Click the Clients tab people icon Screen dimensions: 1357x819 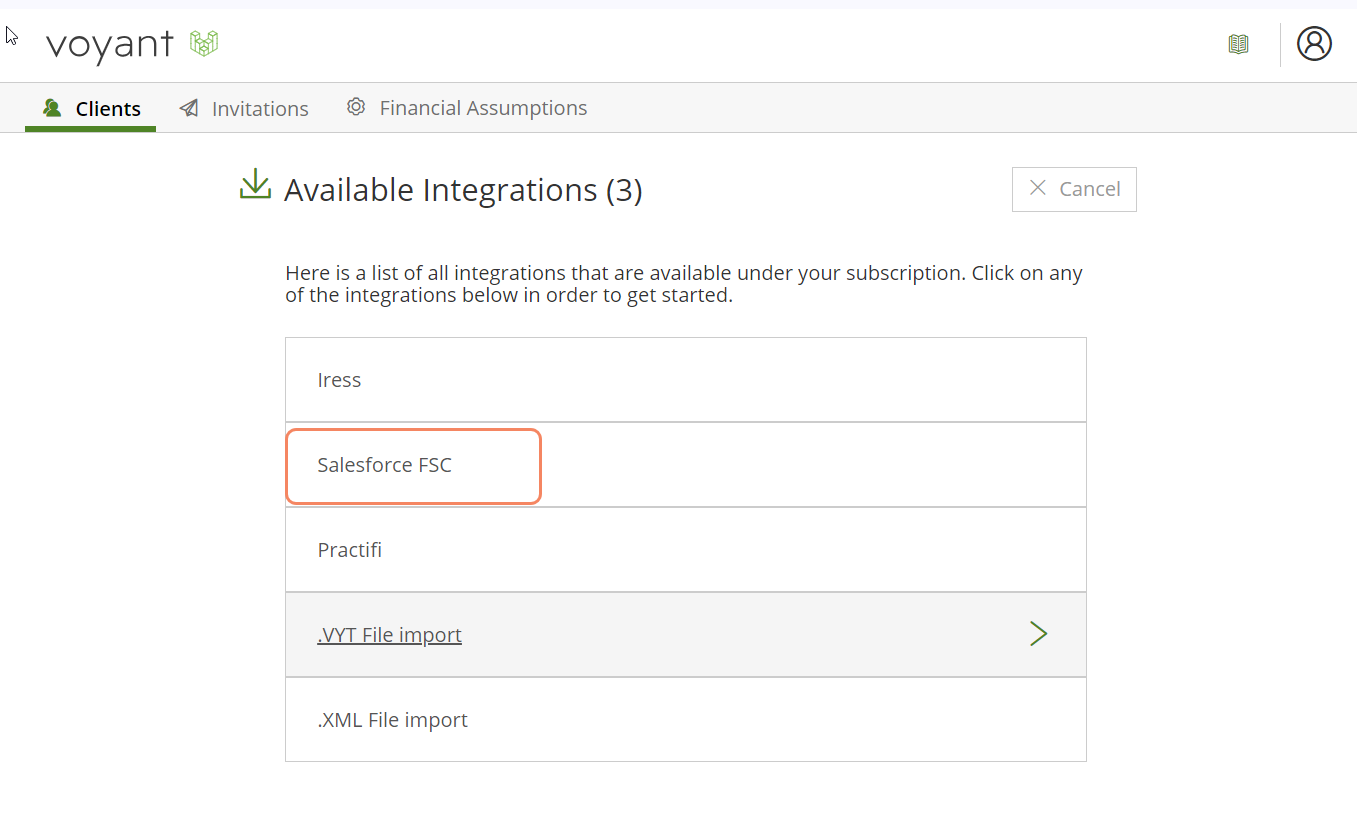(x=52, y=108)
